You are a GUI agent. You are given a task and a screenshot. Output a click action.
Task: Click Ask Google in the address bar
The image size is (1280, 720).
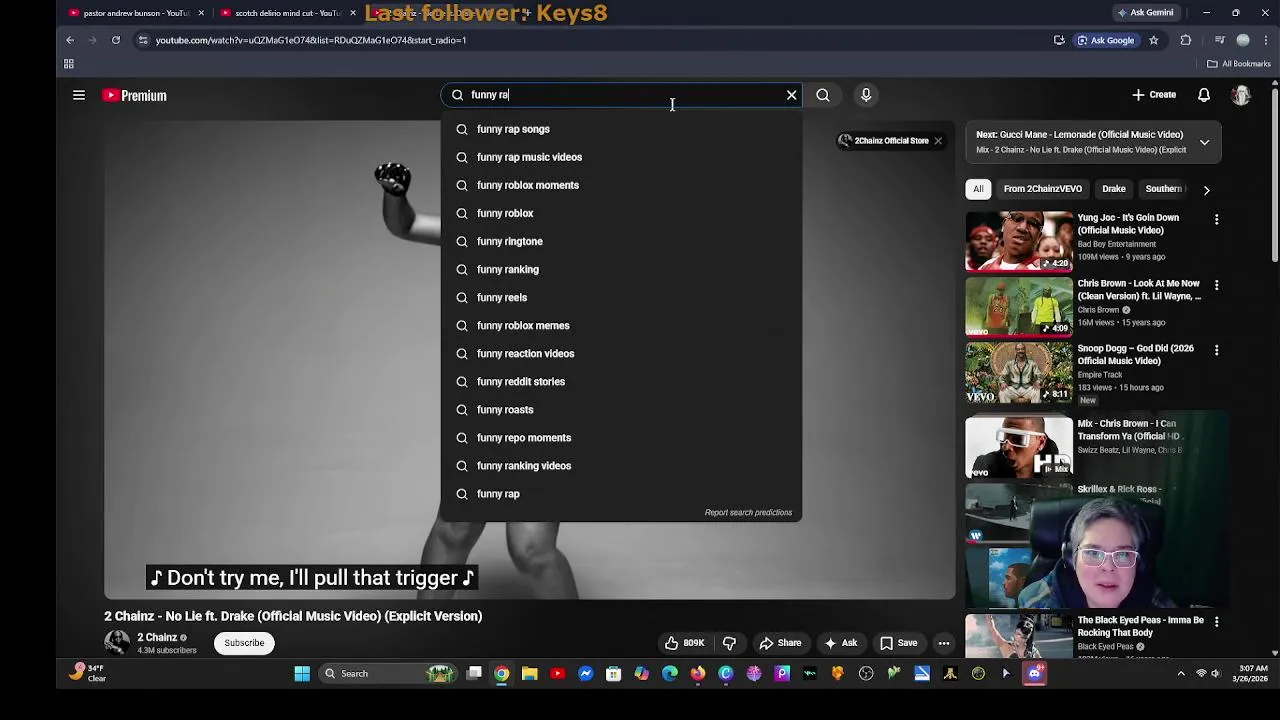pos(1105,40)
